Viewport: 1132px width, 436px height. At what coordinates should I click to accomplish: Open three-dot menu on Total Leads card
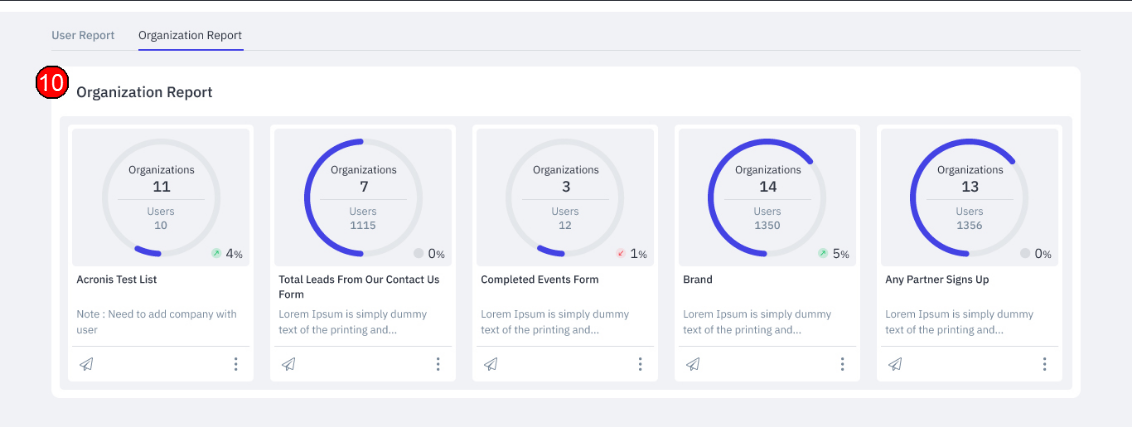[x=438, y=364]
